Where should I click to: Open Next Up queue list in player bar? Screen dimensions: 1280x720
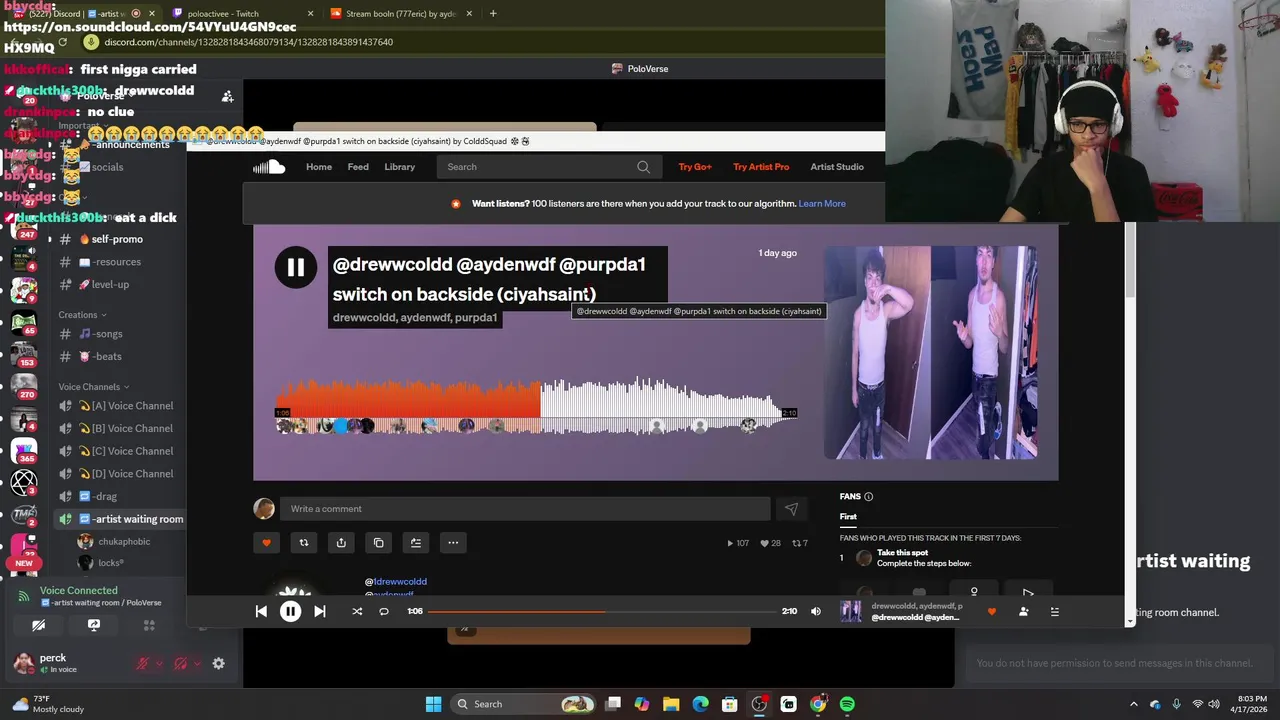pos(1054,611)
